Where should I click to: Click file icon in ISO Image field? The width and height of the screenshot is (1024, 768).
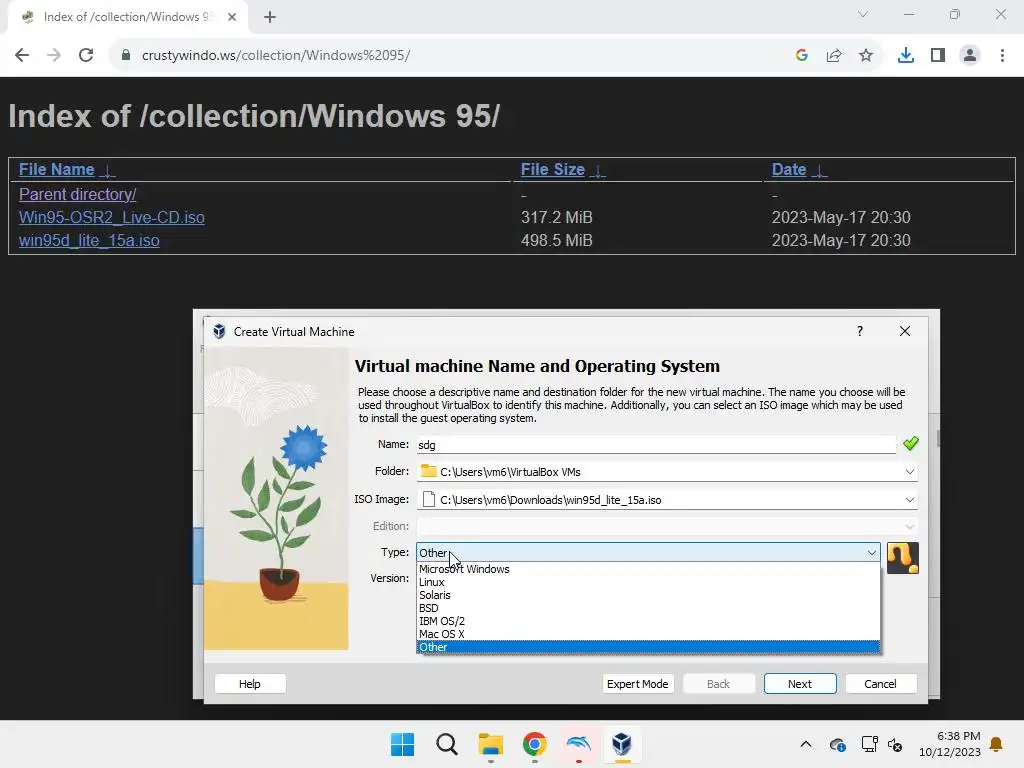[x=428, y=500]
